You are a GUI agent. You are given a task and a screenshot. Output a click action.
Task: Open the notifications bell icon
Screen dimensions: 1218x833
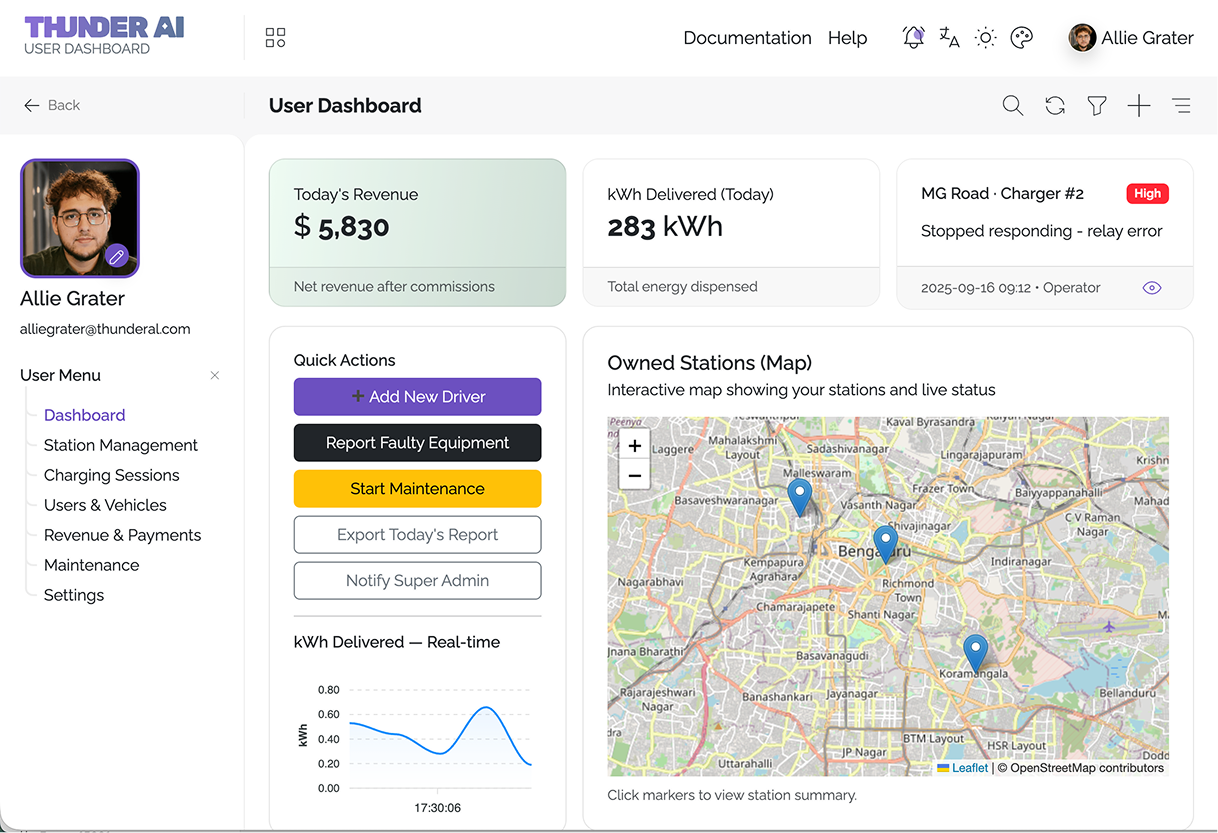[912, 37]
